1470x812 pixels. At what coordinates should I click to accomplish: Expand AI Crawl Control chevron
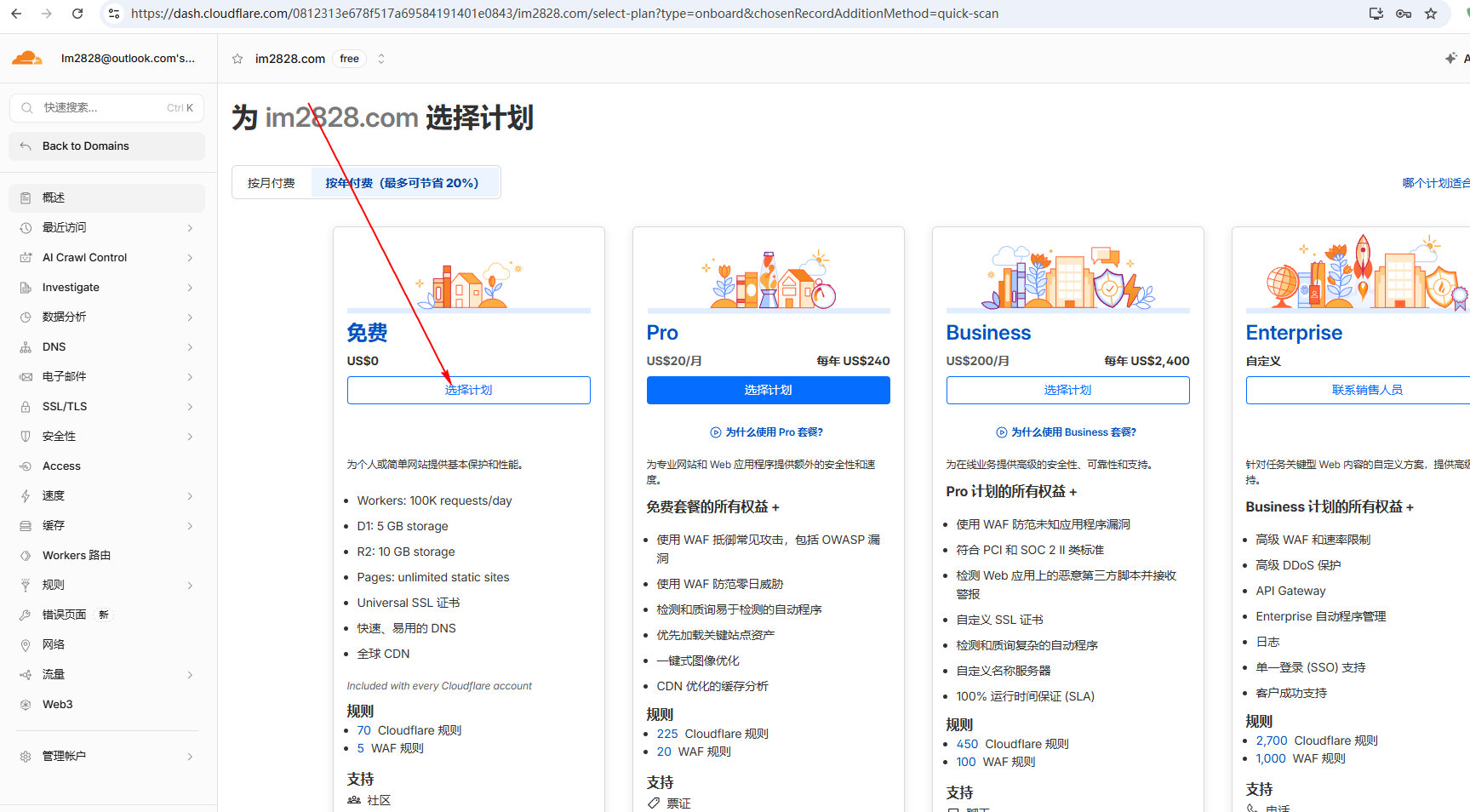coord(190,257)
